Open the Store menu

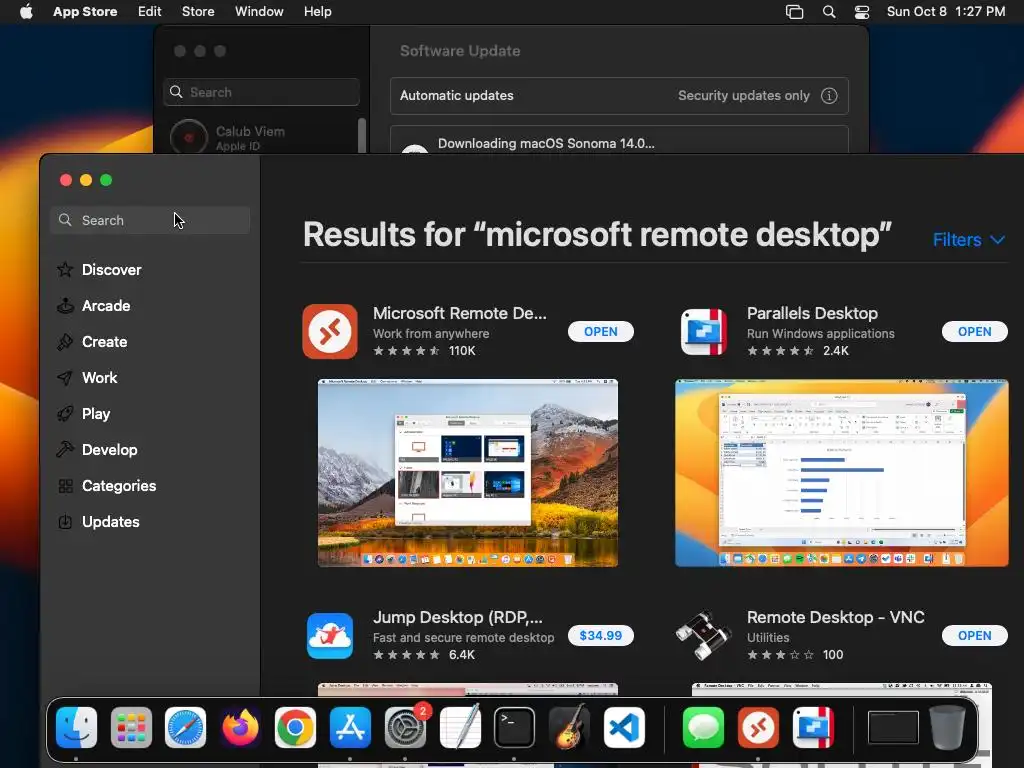pos(198,11)
